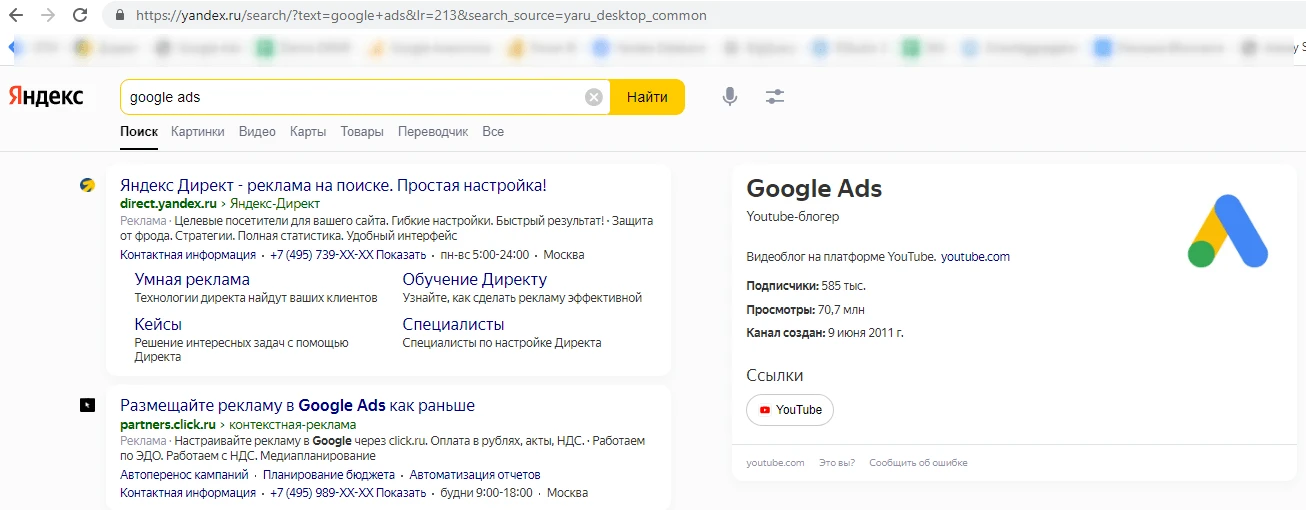Click the Google Ads logo image
The width and height of the screenshot is (1306, 510).
point(1227,231)
